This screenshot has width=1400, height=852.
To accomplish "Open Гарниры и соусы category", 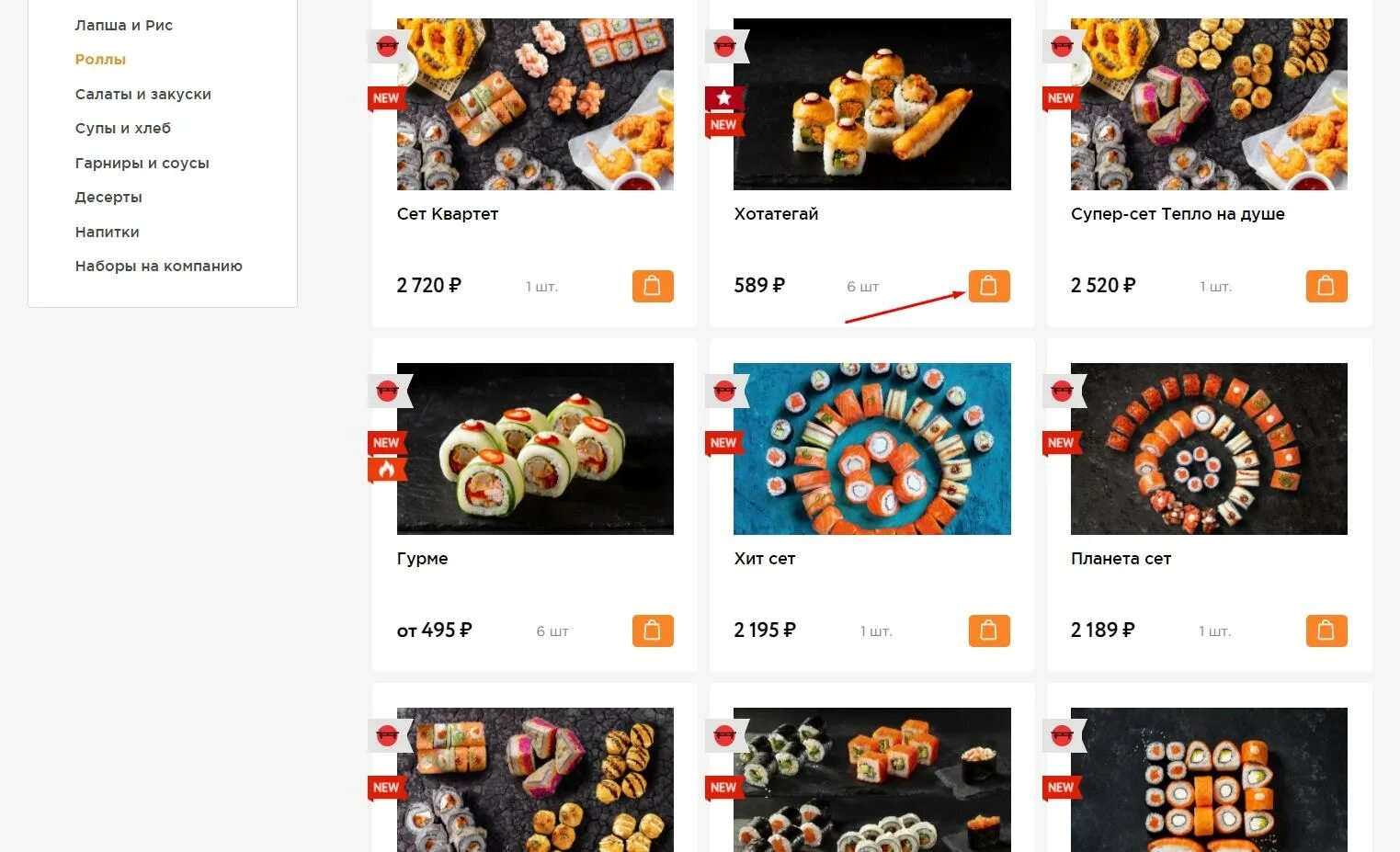I will point(142,163).
